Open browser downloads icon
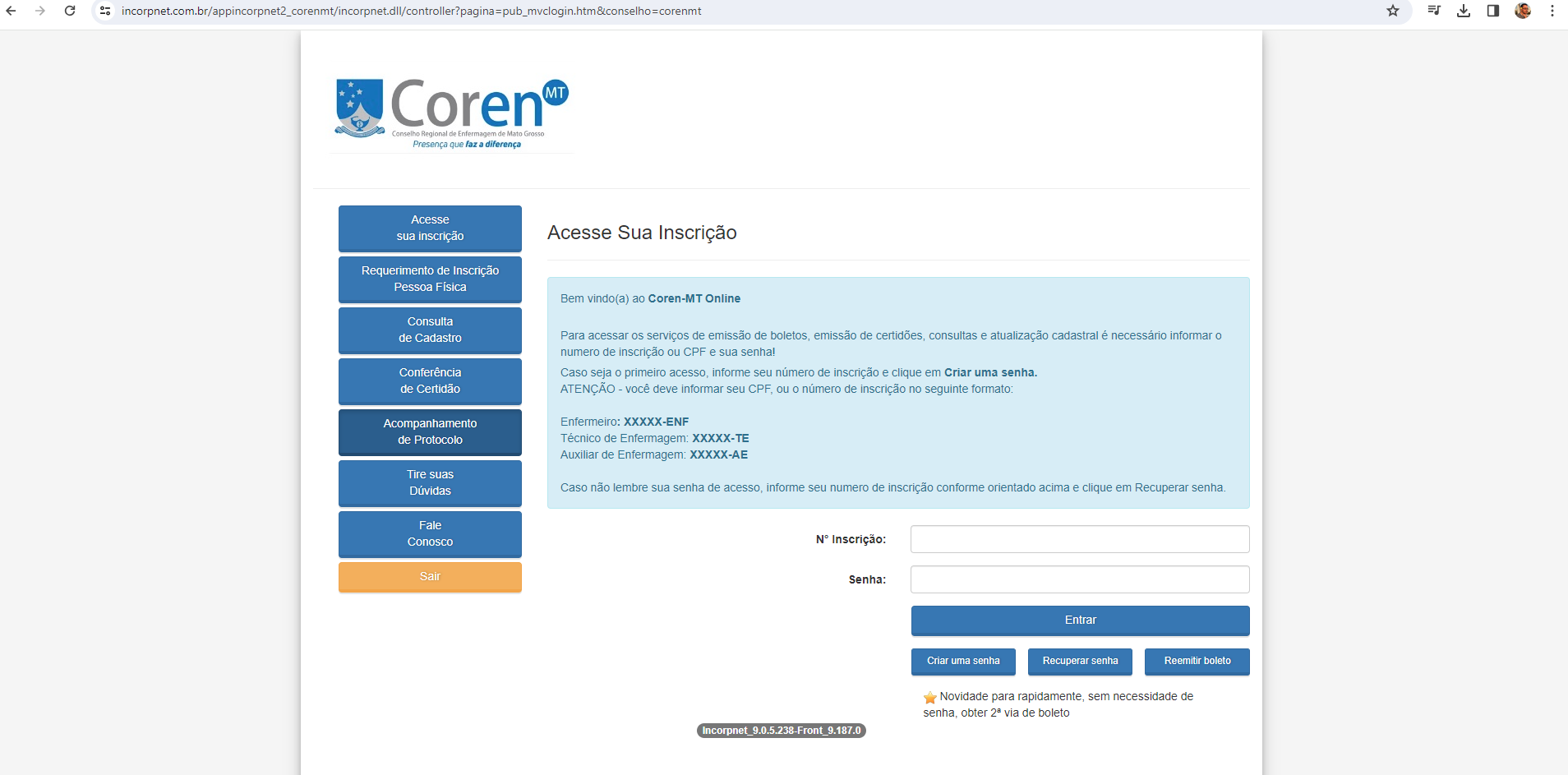1568x775 pixels. tap(1464, 11)
